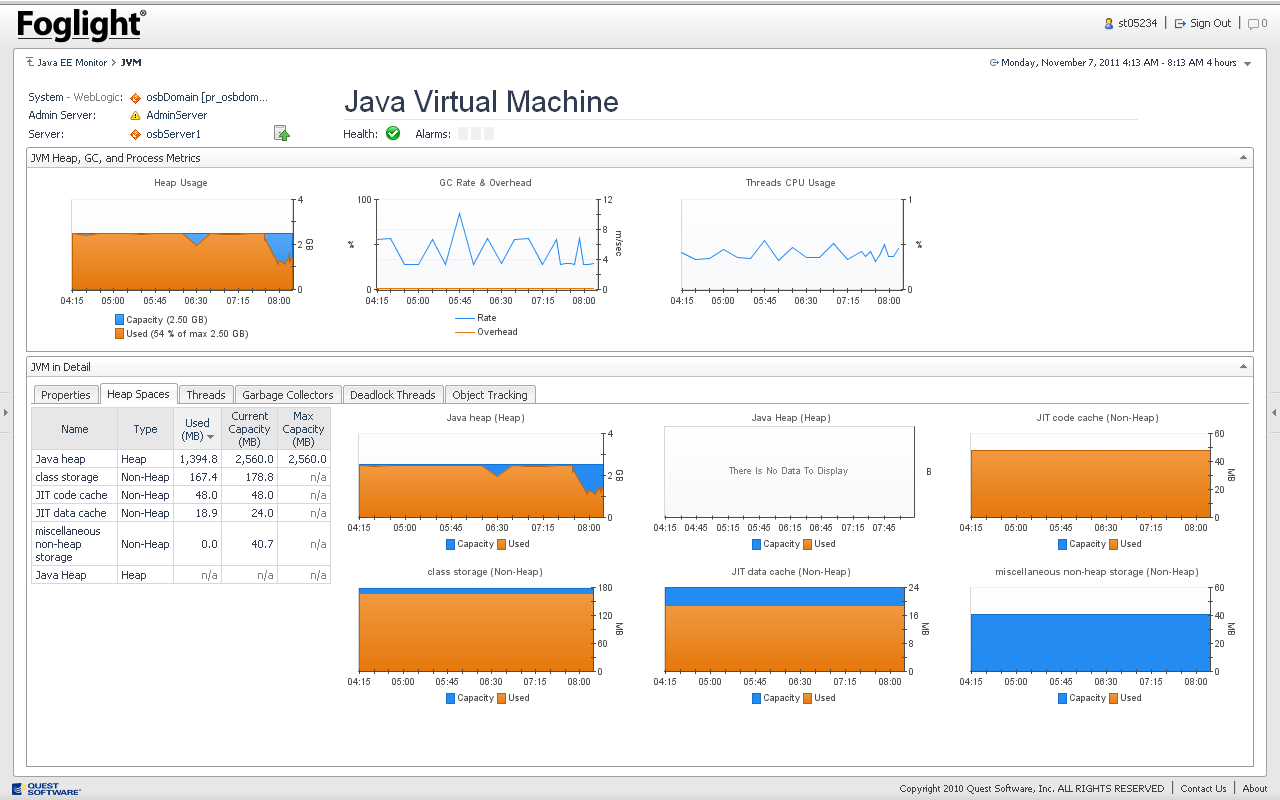1280x800 pixels.
Task: Click the sort arrow in Used (MB) header
Action: pyautogui.click(x=211, y=437)
